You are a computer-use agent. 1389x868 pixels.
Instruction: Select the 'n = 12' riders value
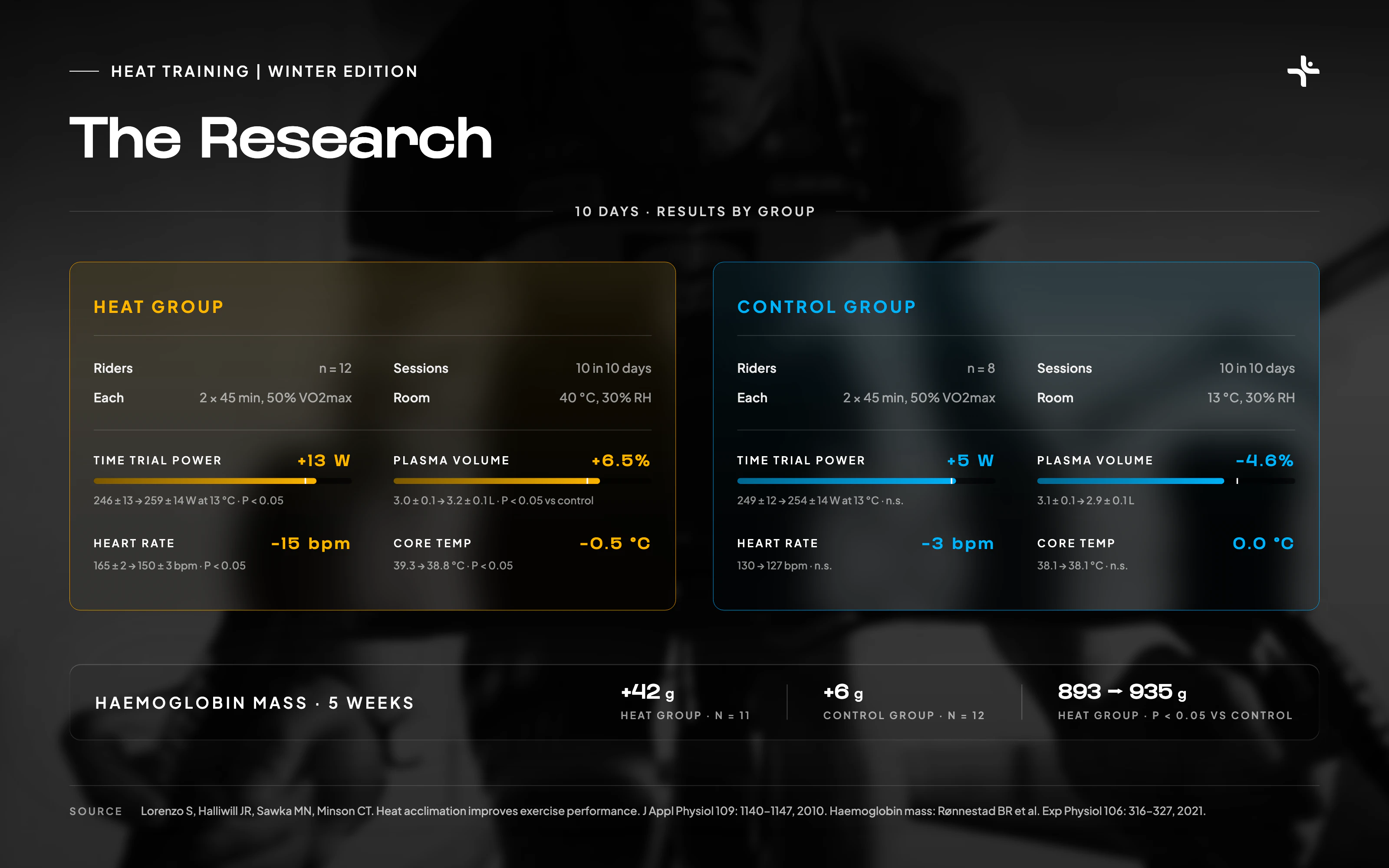(x=335, y=368)
